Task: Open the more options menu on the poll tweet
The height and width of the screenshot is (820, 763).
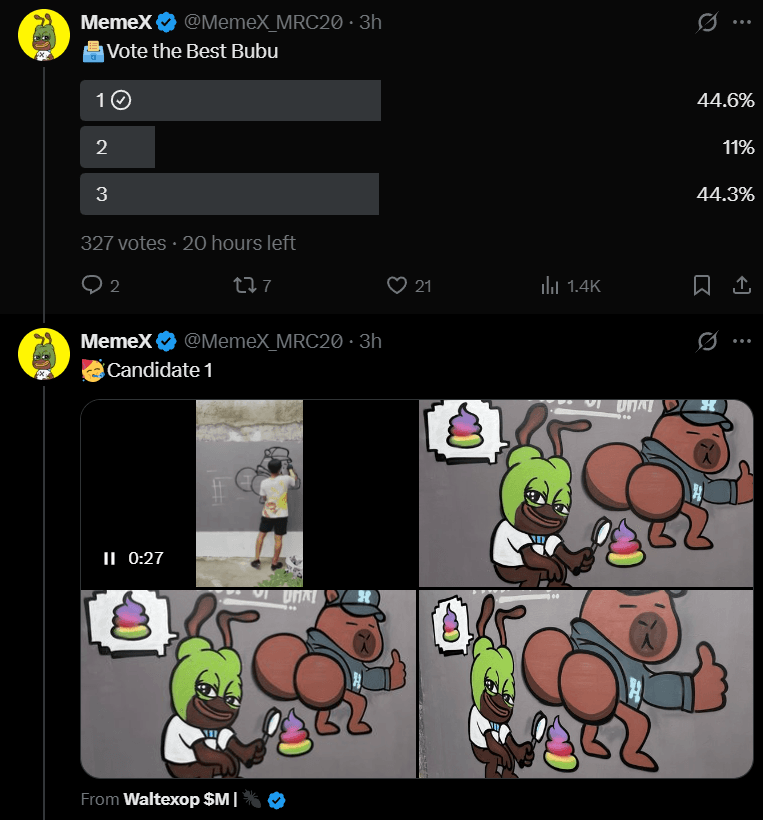Action: pyautogui.click(x=743, y=21)
